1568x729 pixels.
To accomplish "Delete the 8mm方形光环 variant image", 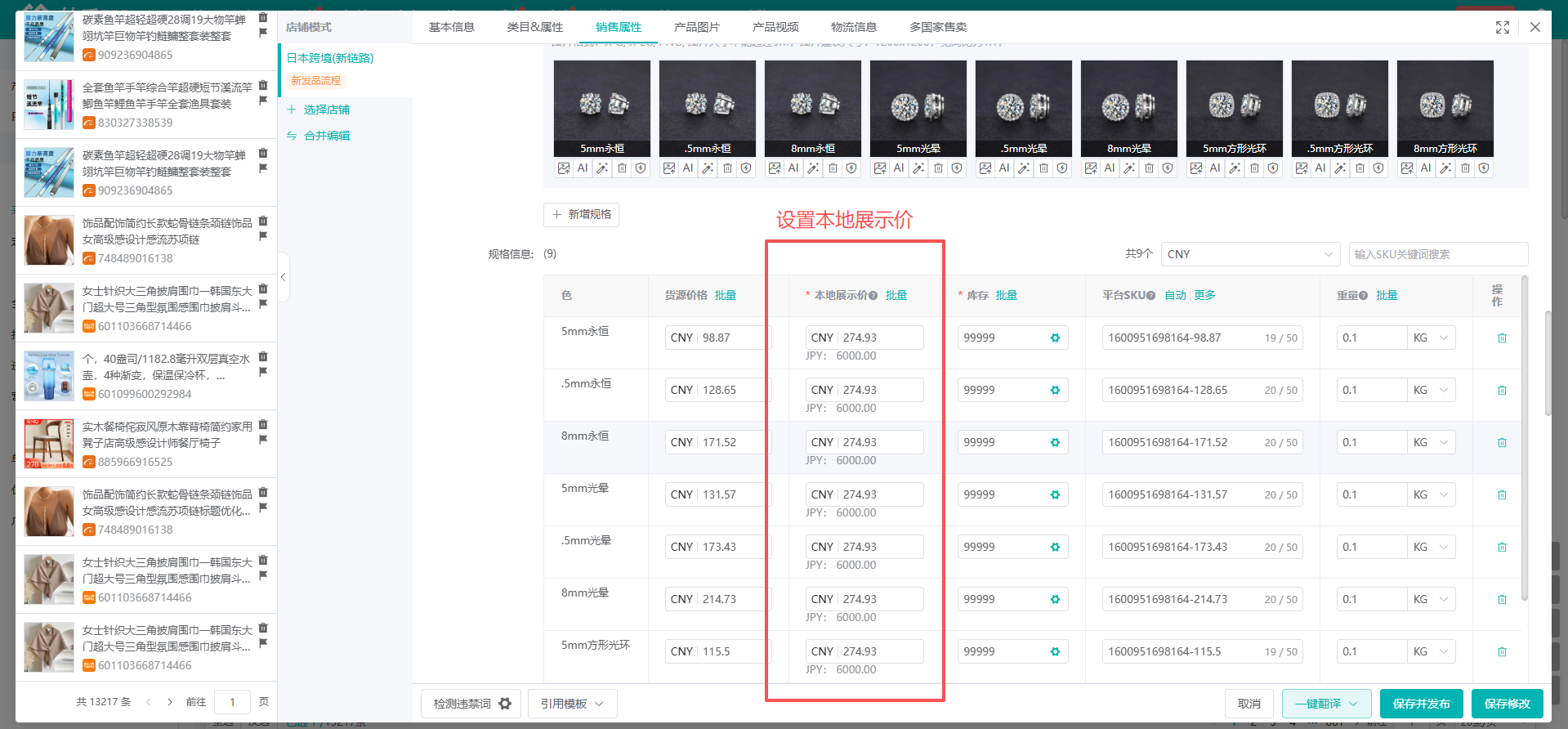I will tap(1465, 168).
